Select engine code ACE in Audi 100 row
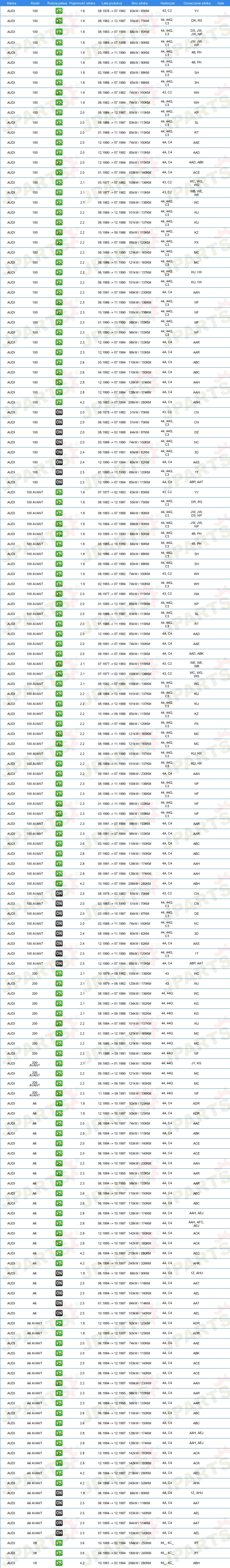 point(196,172)
